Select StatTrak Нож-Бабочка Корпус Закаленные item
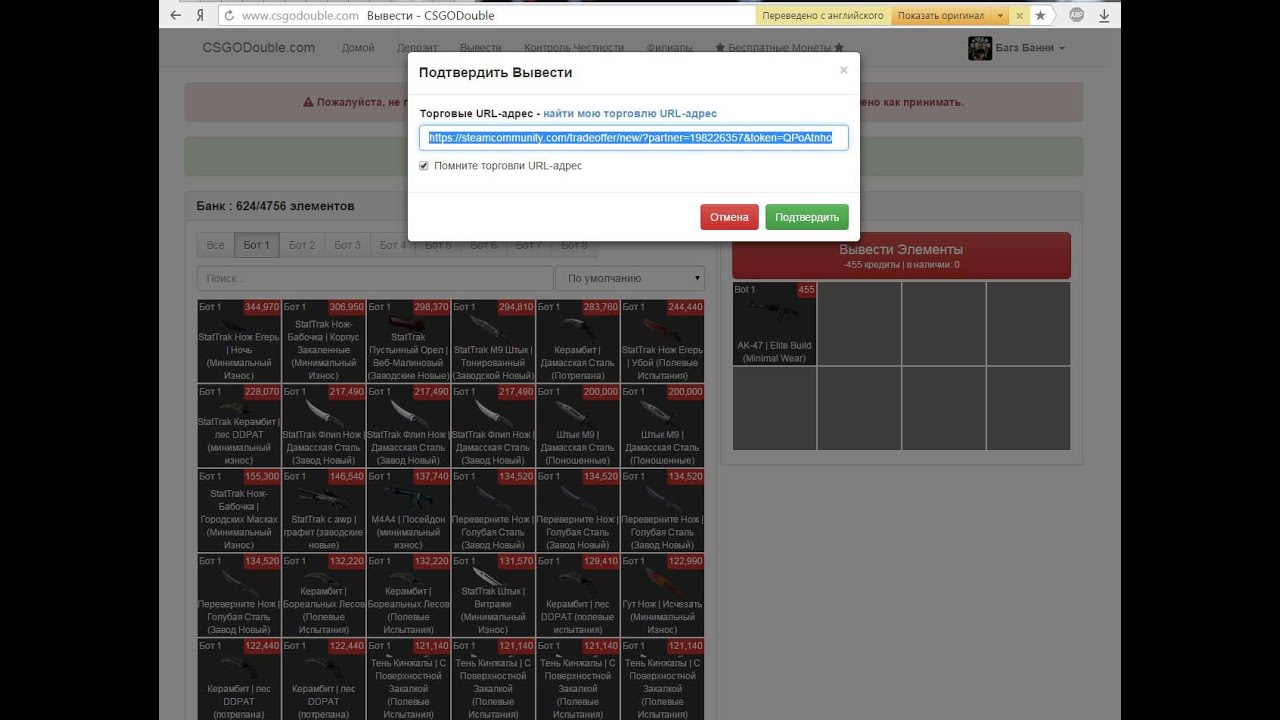 [323, 341]
